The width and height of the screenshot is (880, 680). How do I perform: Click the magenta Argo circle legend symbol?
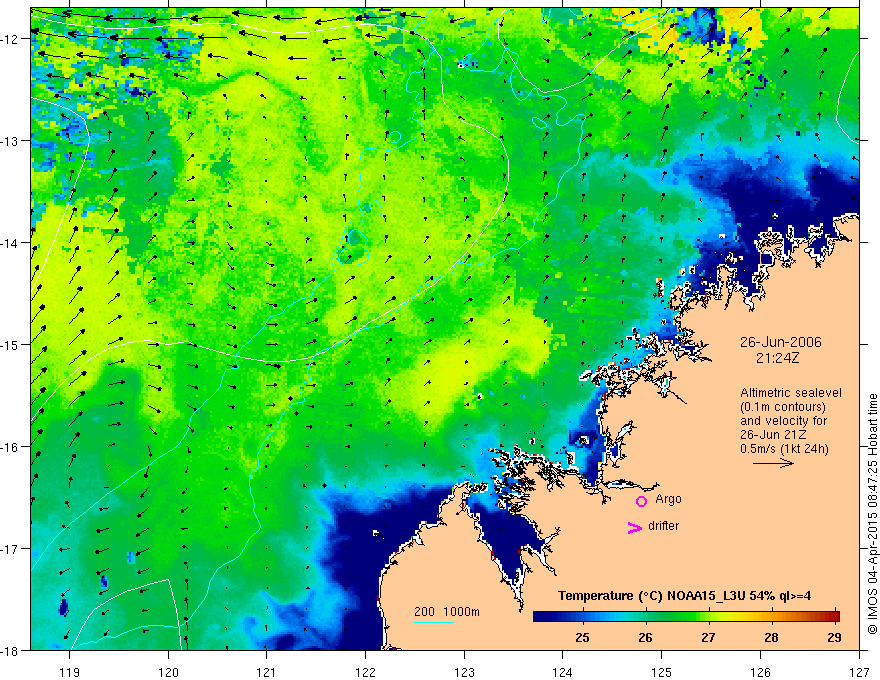(641, 501)
